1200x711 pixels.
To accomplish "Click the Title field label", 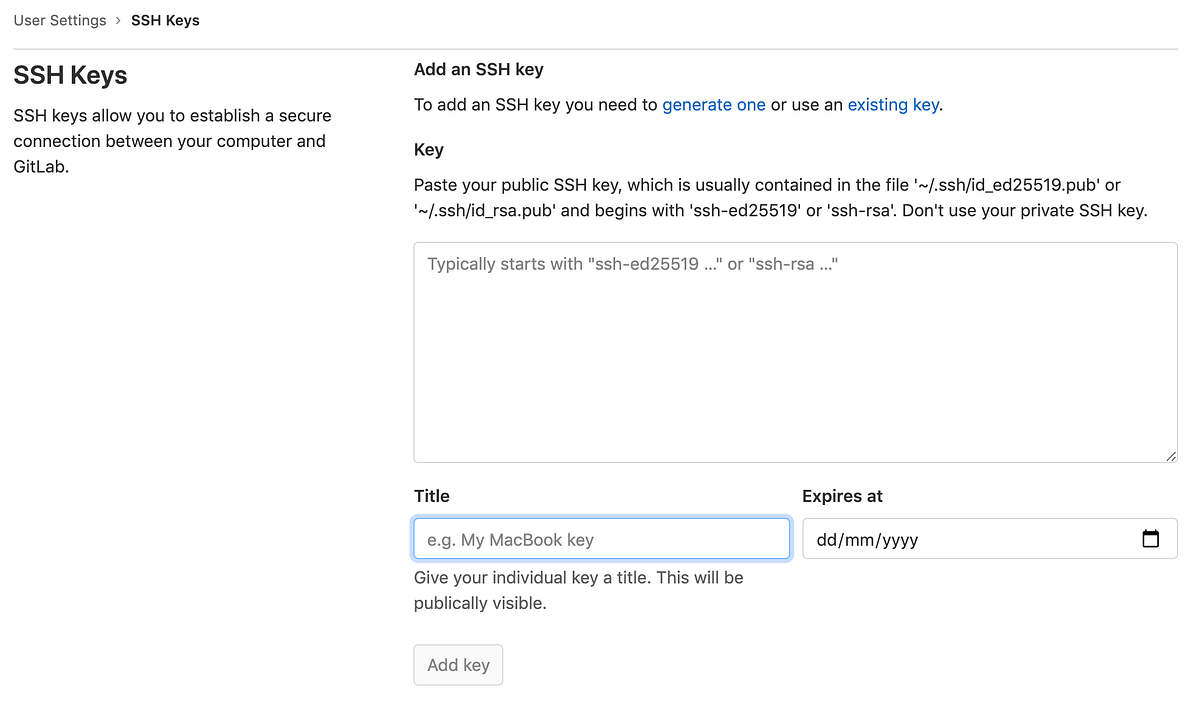I will (x=431, y=495).
